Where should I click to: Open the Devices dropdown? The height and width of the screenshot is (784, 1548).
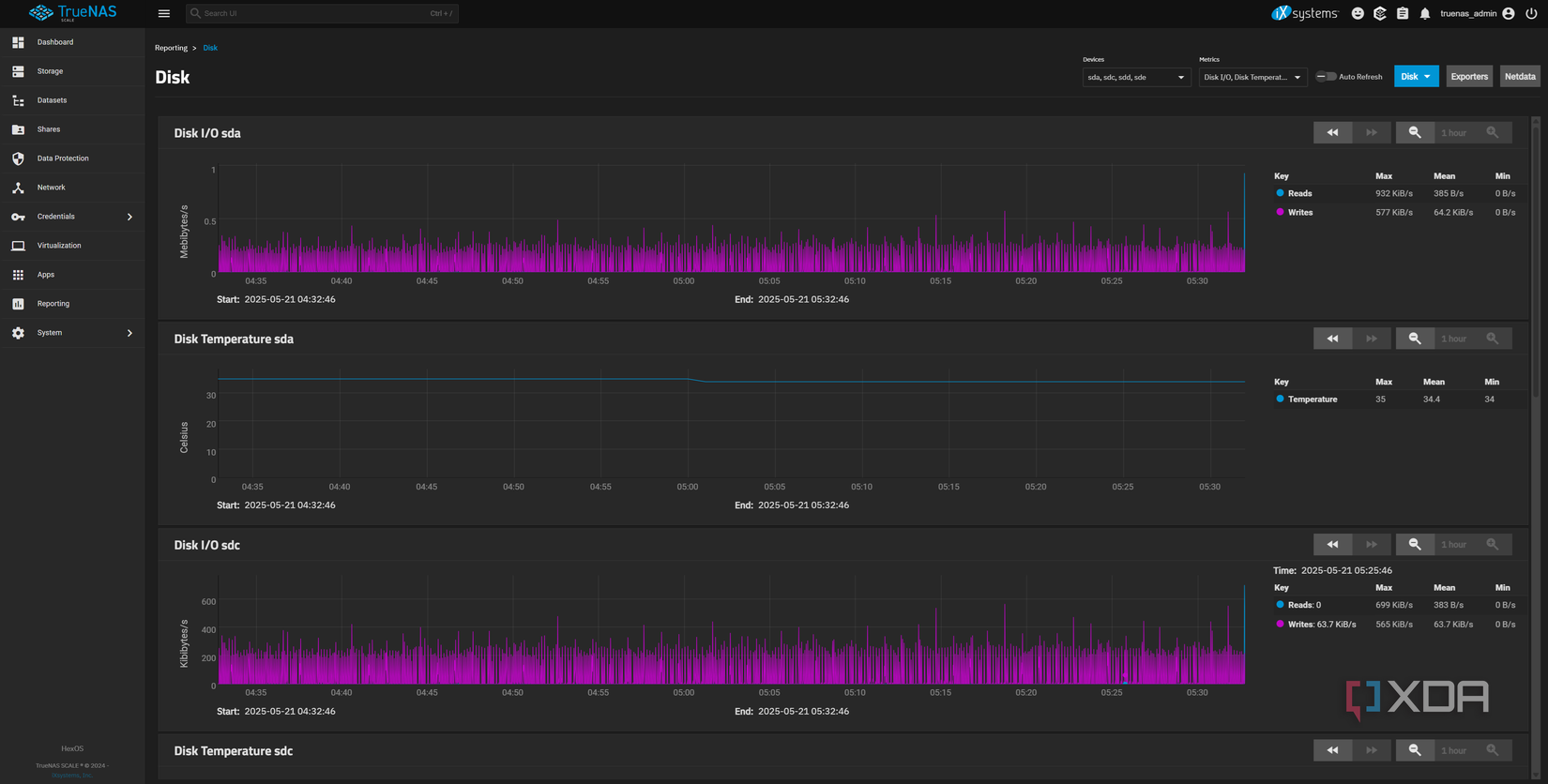coord(1136,77)
